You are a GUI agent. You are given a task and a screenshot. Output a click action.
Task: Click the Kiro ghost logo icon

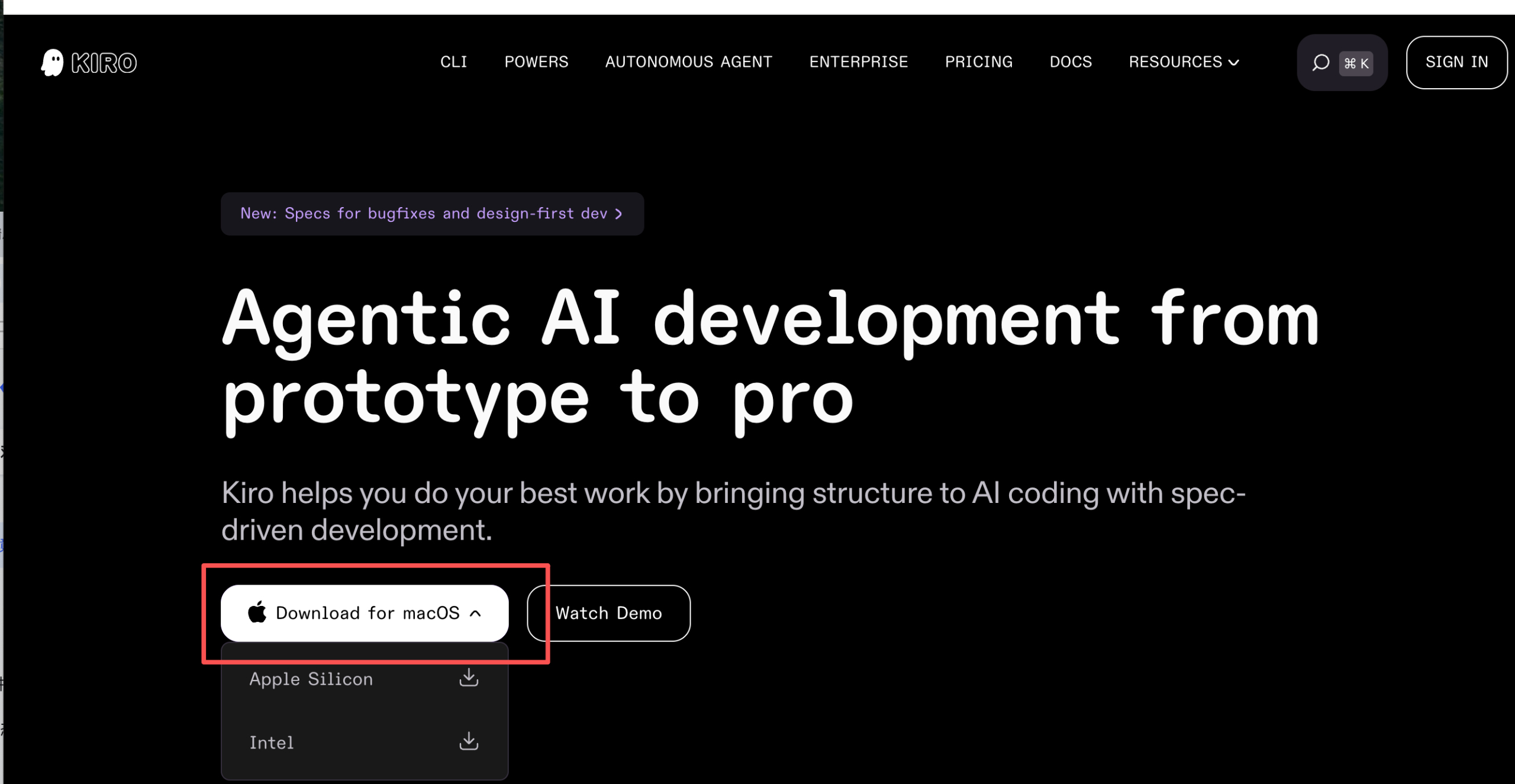click(52, 62)
